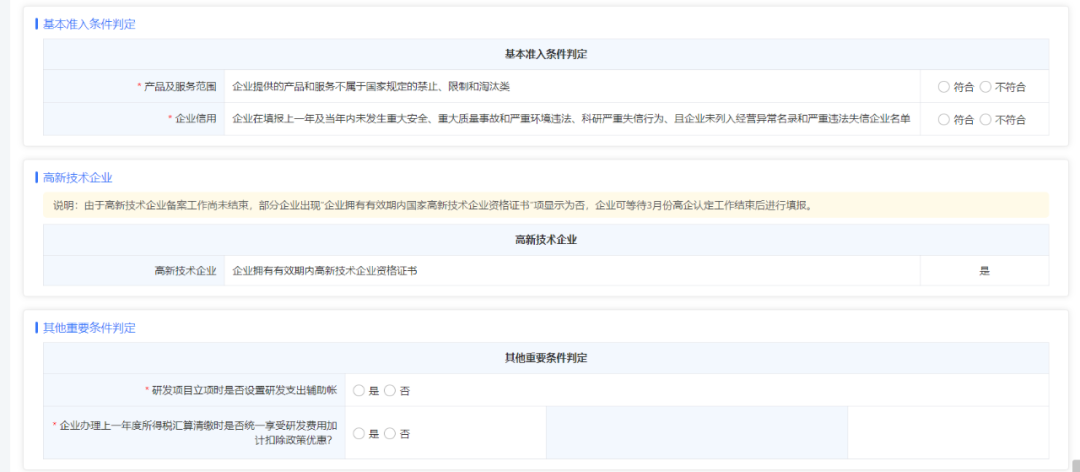Mark 否 for 研发支出辅助帐 question
The height and width of the screenshot is (472, 1080).
pos(390,391)
